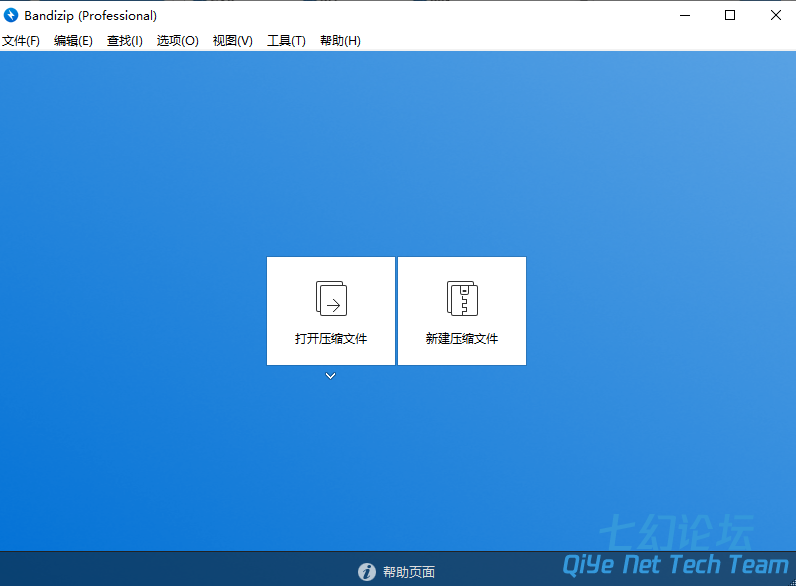Viewport: 796px width, 586px height.
Task: Open the 帮助(H) menu
Action: click(x=340, y=41)
